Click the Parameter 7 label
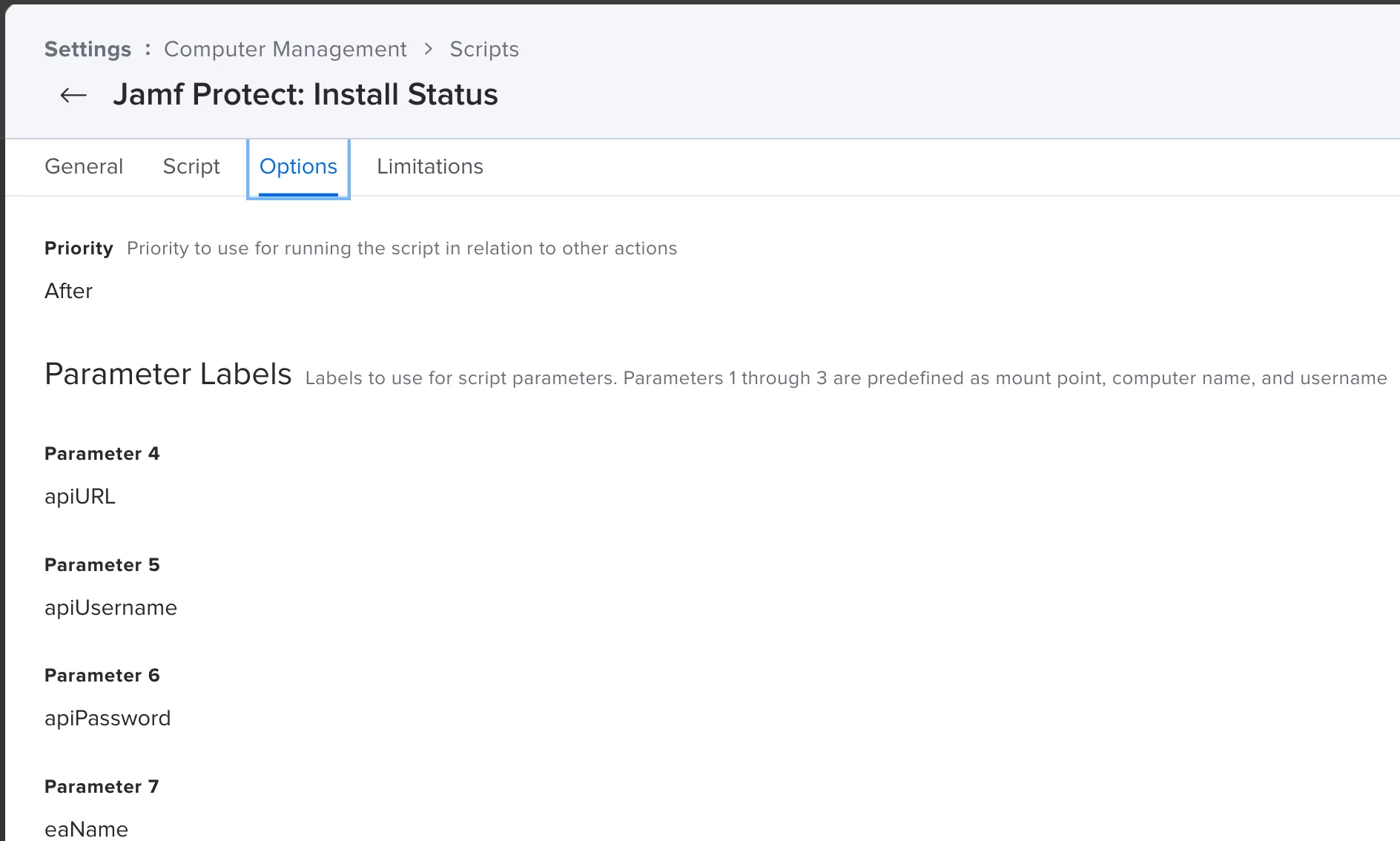Viewport: 1400px width, 841px height. 102,786
